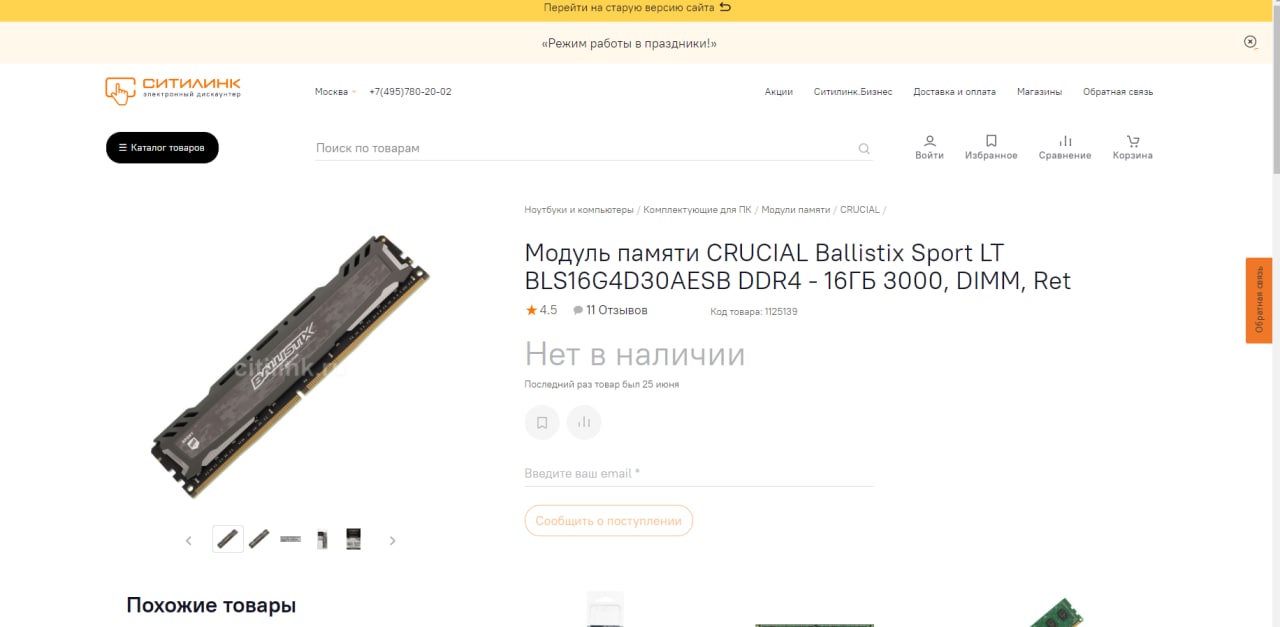Click the Введите ваш email field
This screenshot has width=1280, height=627.
tap(699, 473)
